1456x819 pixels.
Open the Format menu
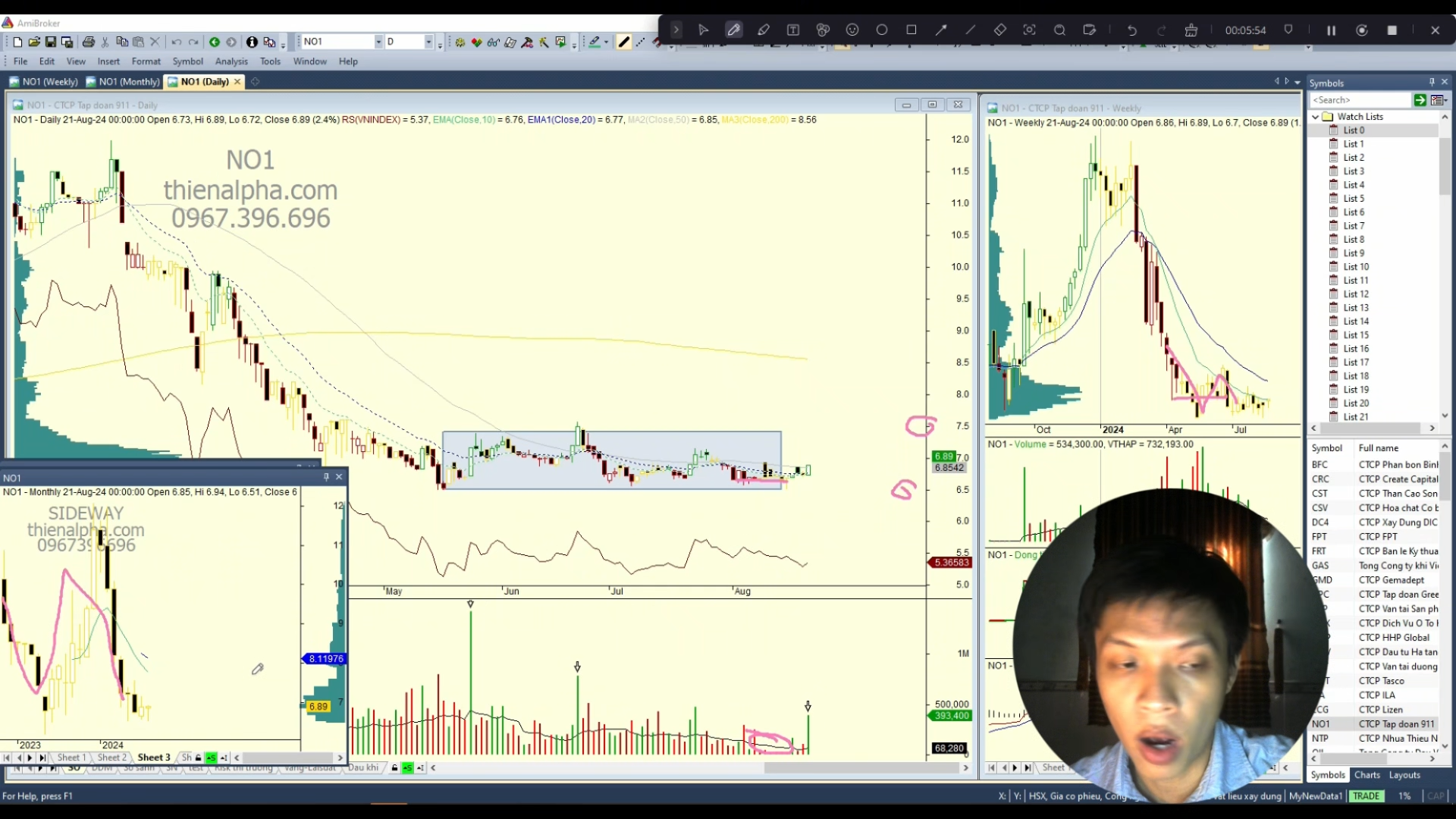[x=146, y=61]
